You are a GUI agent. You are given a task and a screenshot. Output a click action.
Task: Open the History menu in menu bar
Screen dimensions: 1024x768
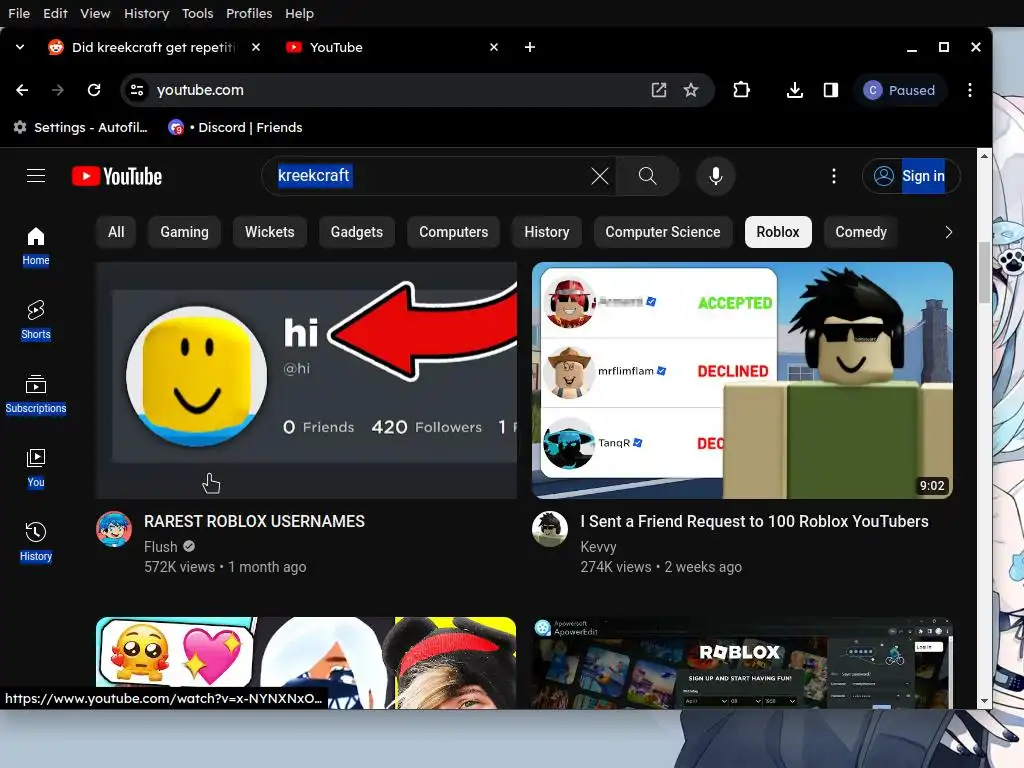tap(146, 13)
